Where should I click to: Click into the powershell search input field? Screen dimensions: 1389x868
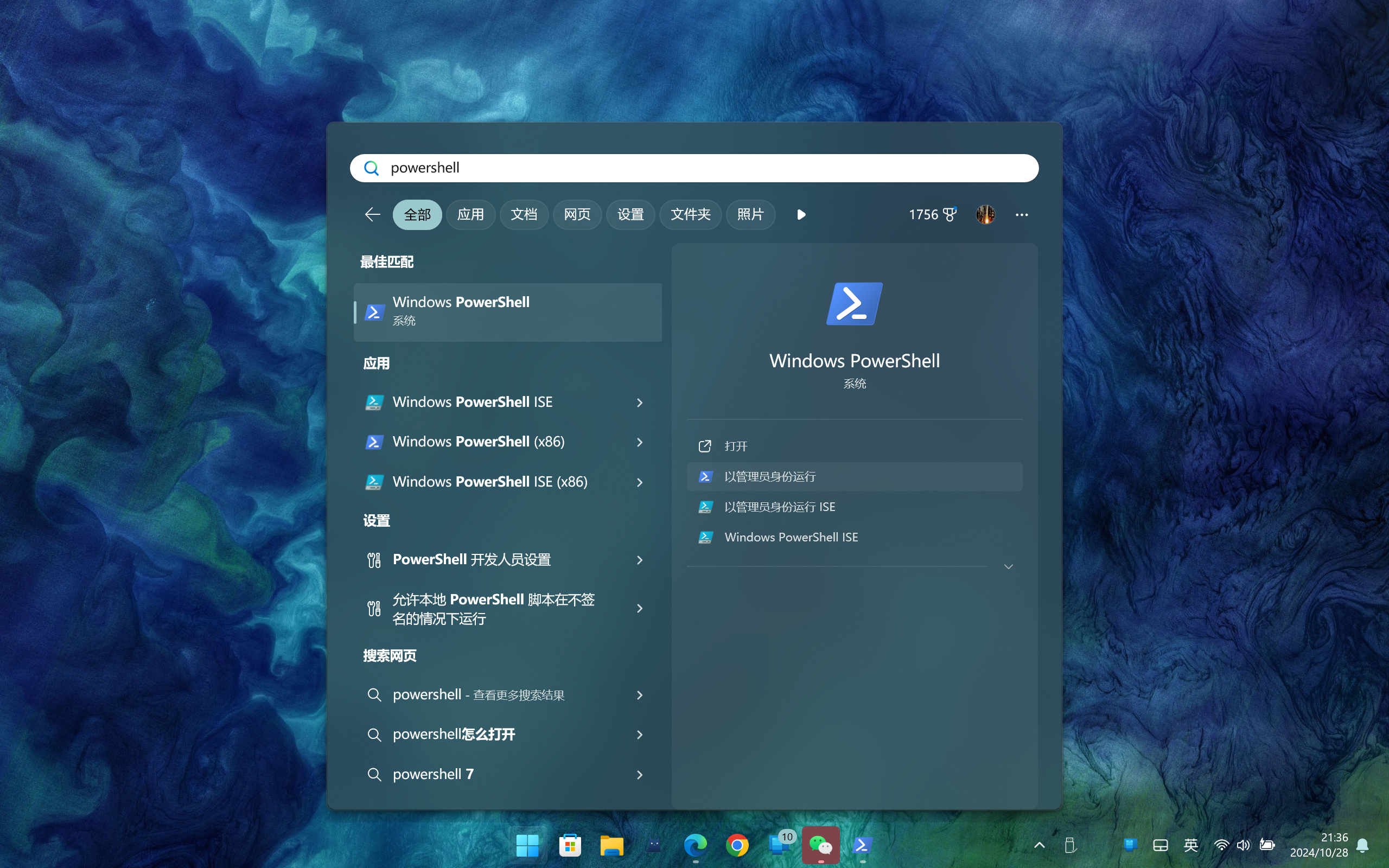coord(694,168)
